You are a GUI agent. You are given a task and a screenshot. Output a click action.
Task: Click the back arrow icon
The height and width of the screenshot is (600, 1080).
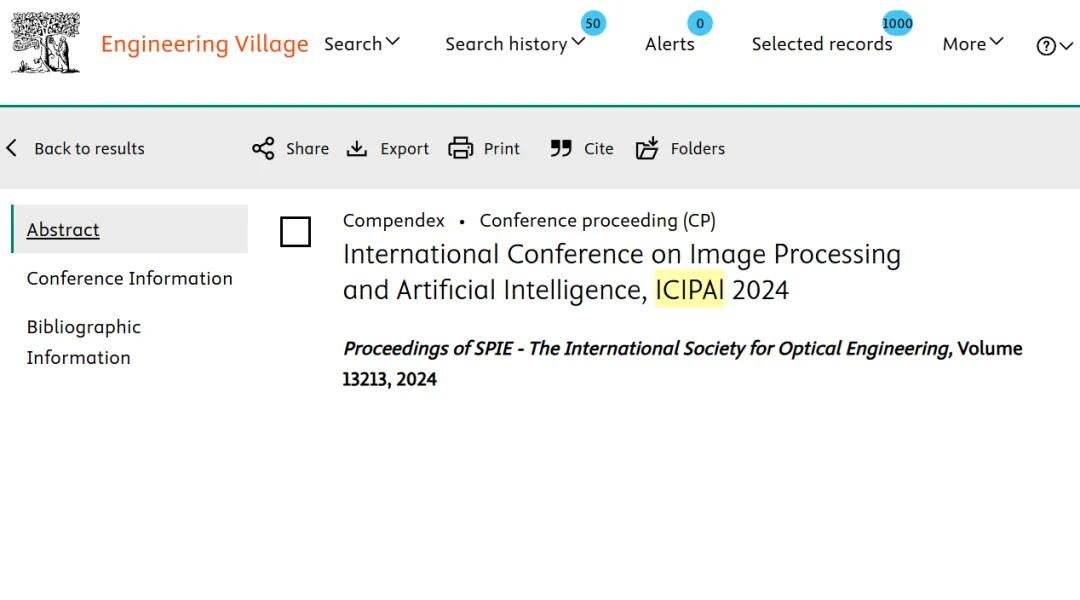point(12,149)
